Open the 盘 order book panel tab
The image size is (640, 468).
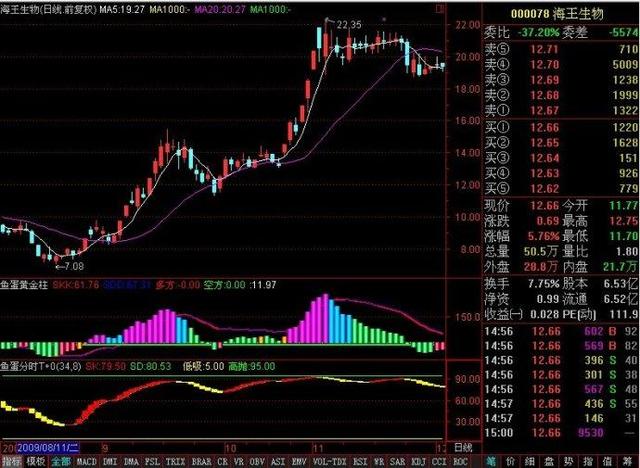(x=549, y=461)
